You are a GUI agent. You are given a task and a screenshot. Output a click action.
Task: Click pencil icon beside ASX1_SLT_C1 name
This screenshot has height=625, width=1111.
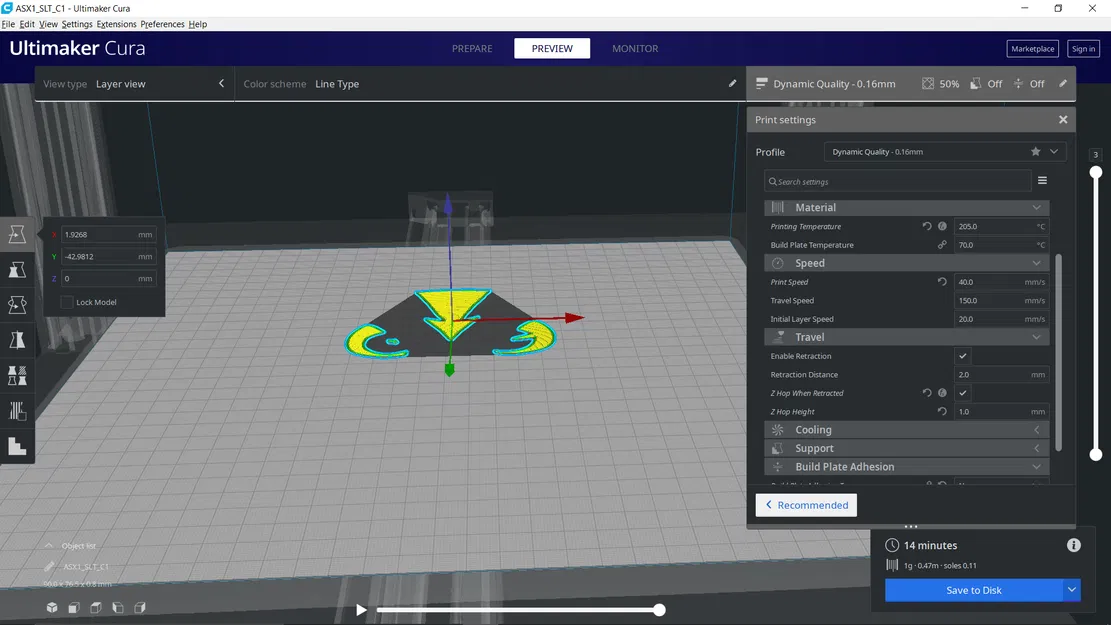pyautogui.click(x=49, y=566)
